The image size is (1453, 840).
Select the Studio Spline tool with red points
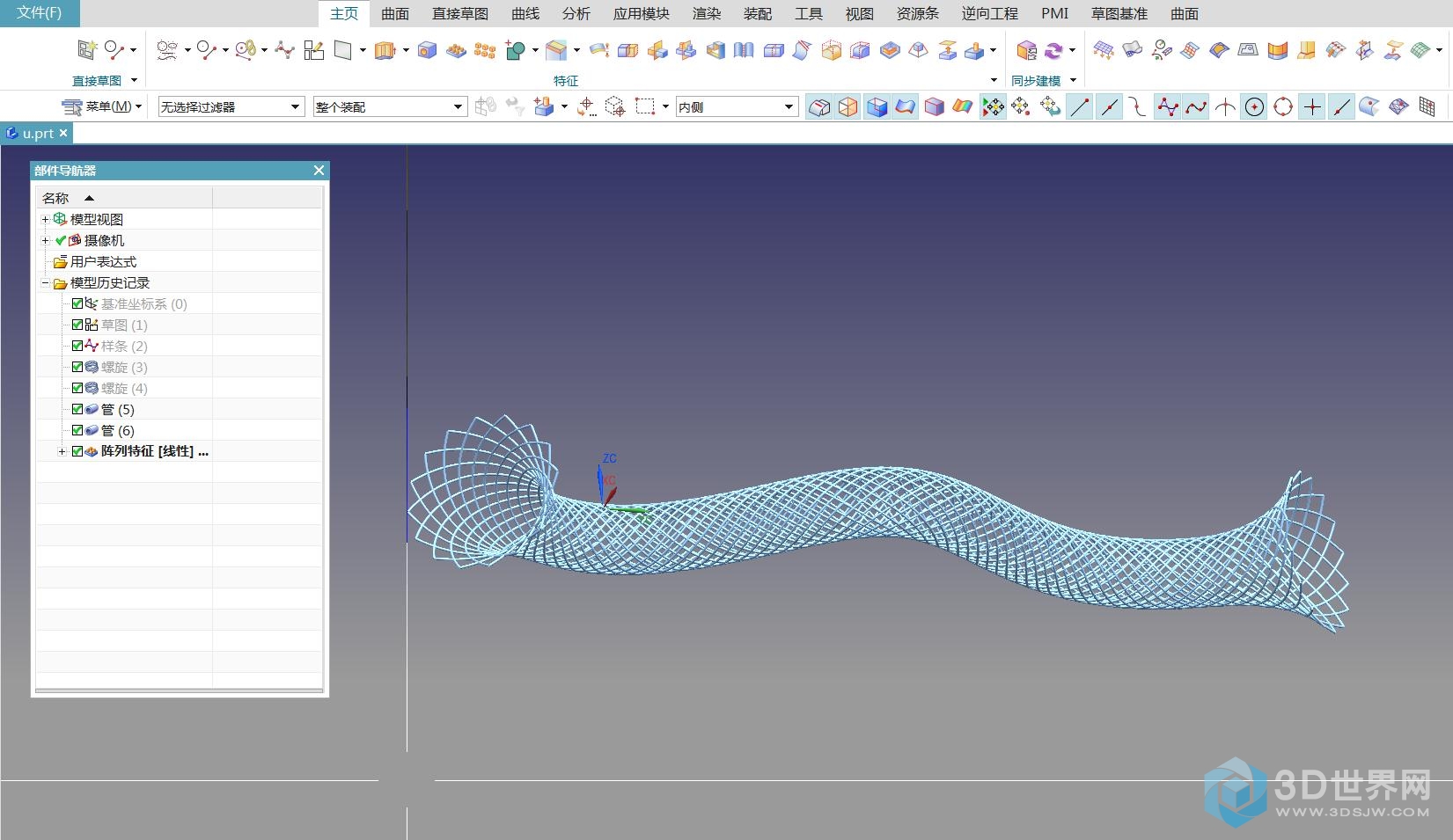coord(284,50)
